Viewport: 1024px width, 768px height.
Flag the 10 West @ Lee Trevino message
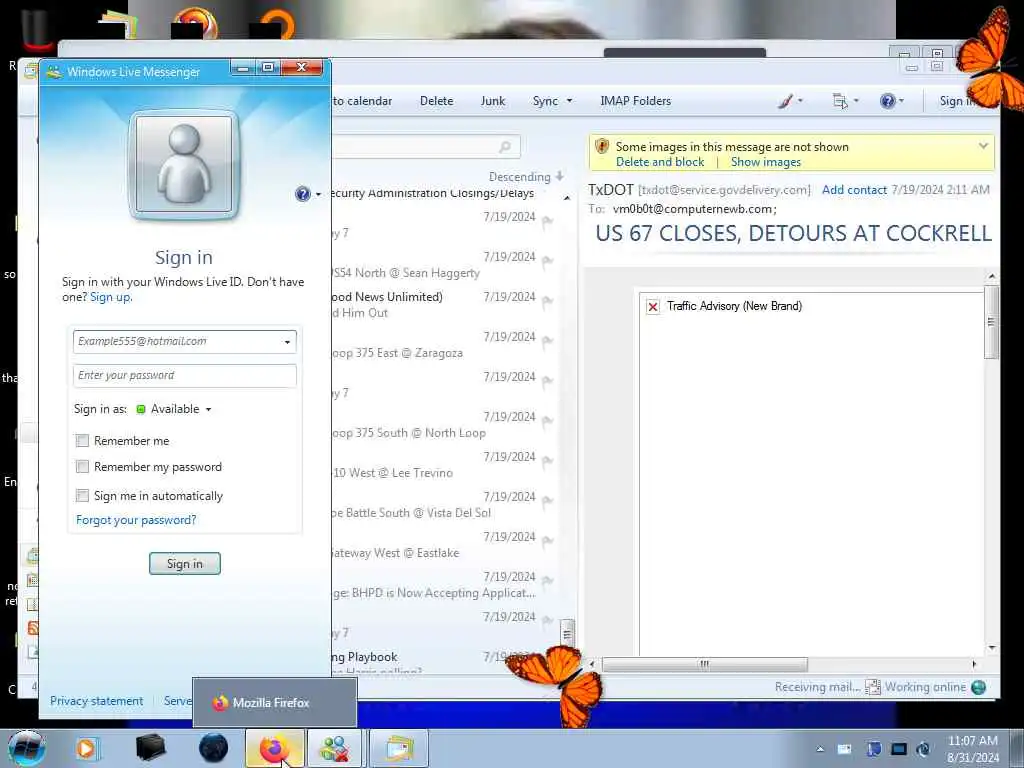pos(547,462)
